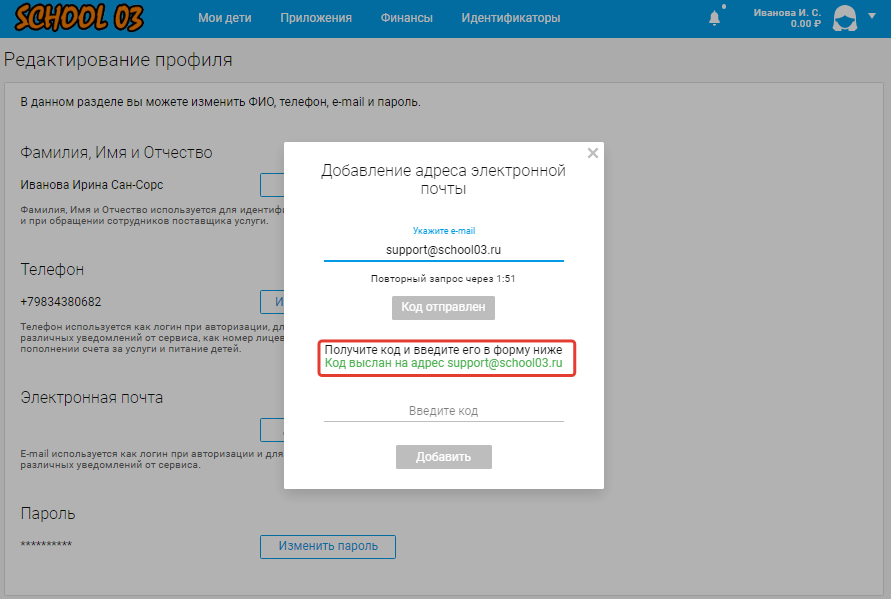Viewport: 891px width, 599px height.
Task: Click the dialog title Добавление адреса электронной почты
Action: click(443, 178)
